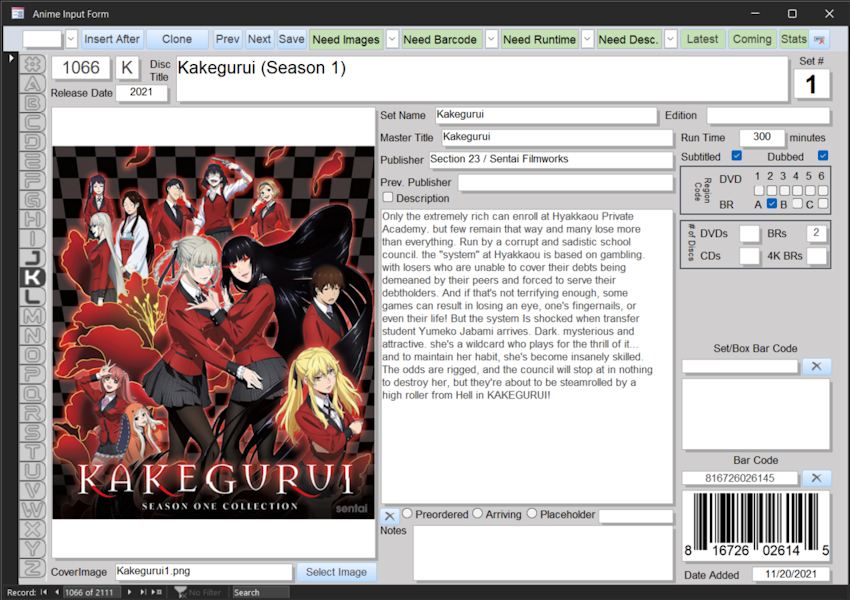Screen dimensions: 850x600
Task: Click the Edition input field
Action: point(768,115)
